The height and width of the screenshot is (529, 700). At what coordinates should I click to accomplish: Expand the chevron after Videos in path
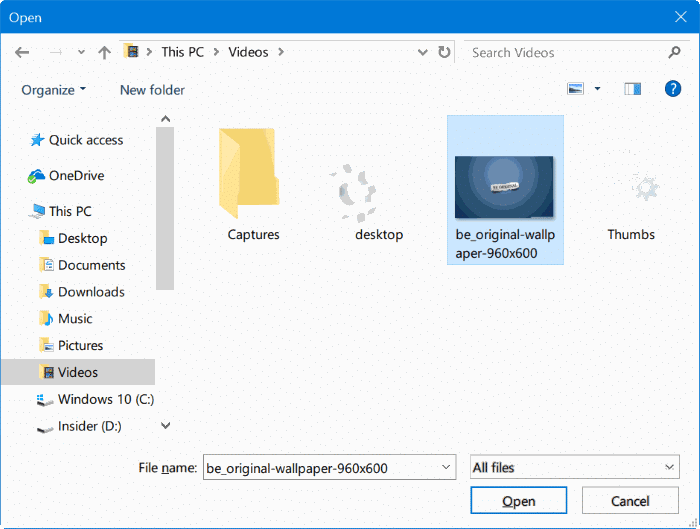coord(281,52)
